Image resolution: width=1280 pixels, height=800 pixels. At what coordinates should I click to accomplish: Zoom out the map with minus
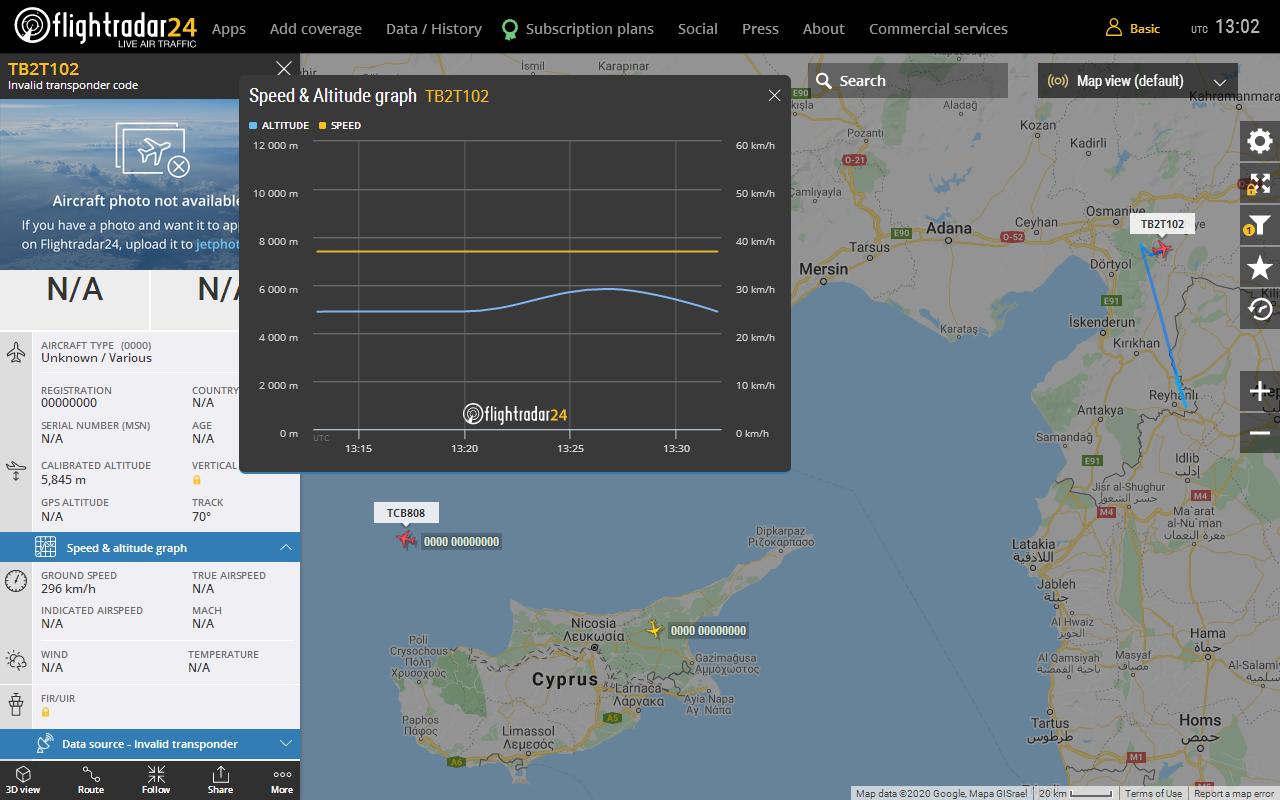point(1260,433)
